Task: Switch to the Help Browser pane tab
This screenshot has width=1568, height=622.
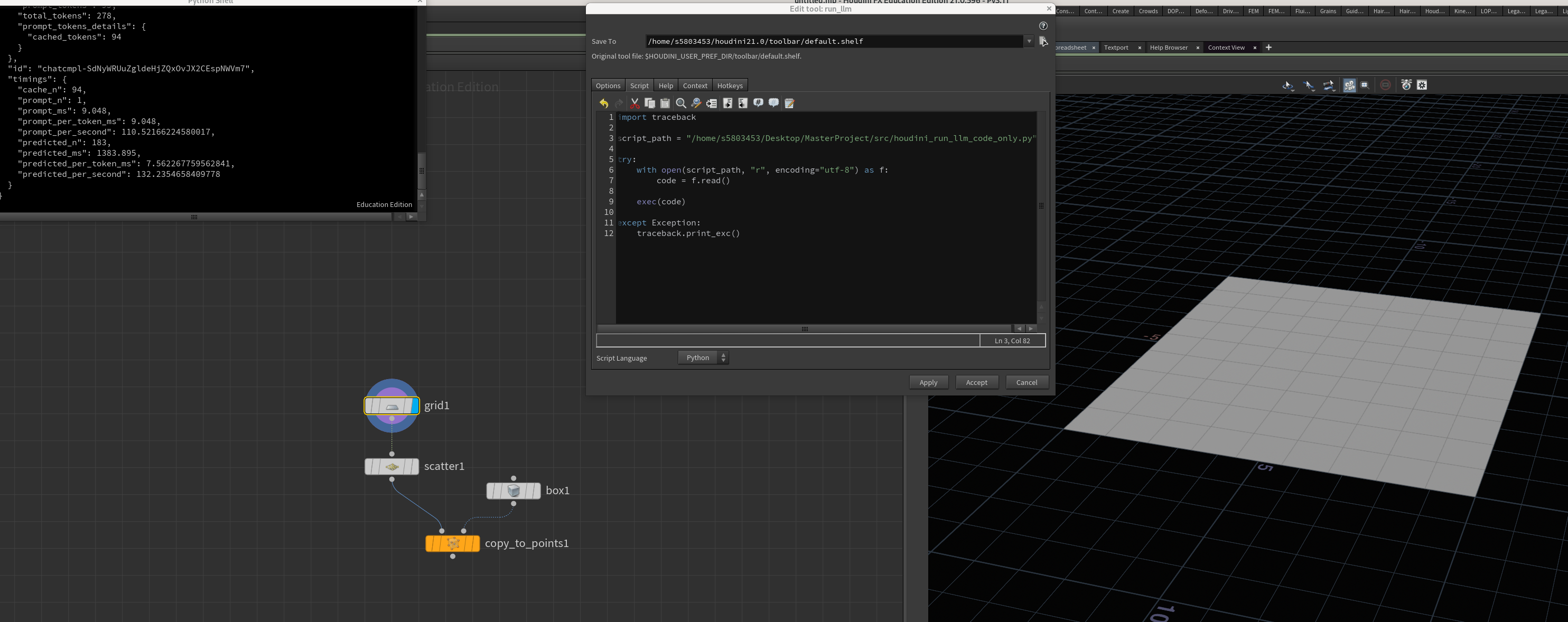Action: (1169, 48)
